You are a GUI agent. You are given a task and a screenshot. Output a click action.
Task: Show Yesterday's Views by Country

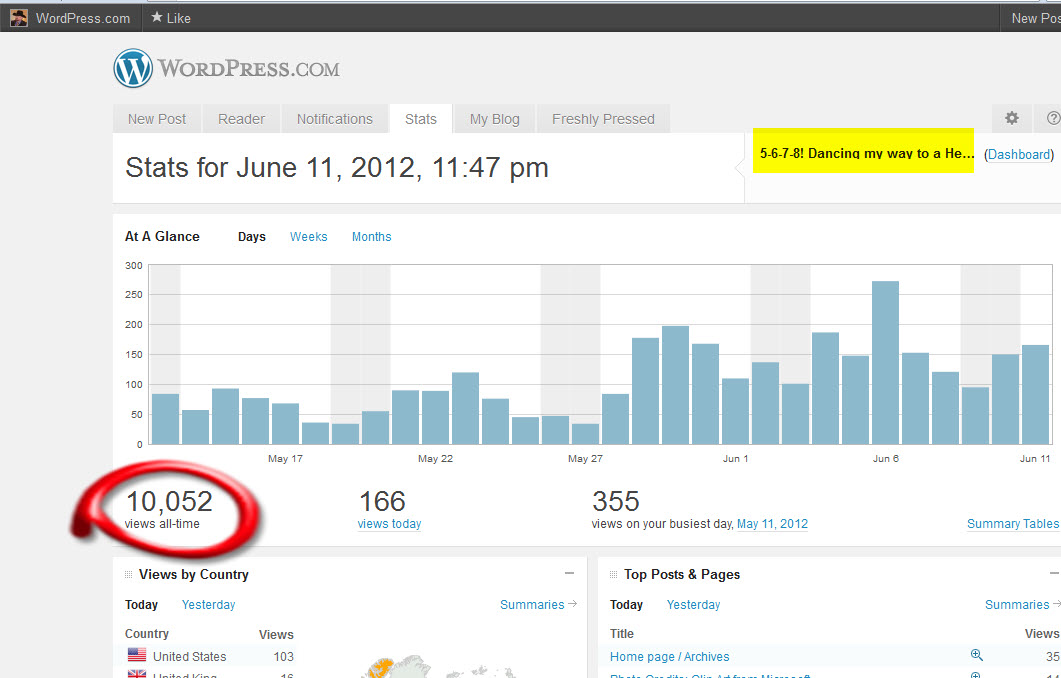208,605
